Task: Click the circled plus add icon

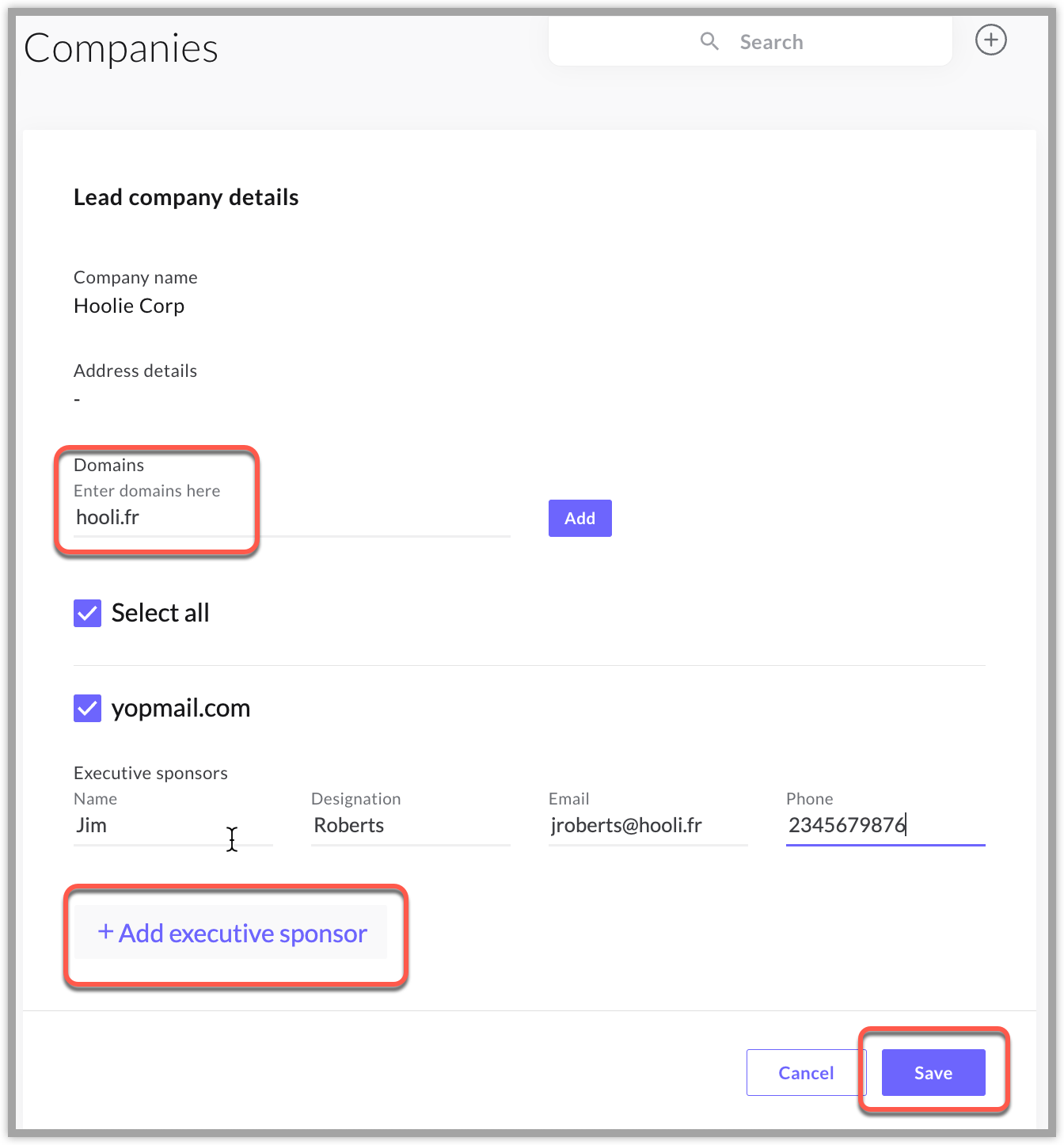Action: [990, 40]
